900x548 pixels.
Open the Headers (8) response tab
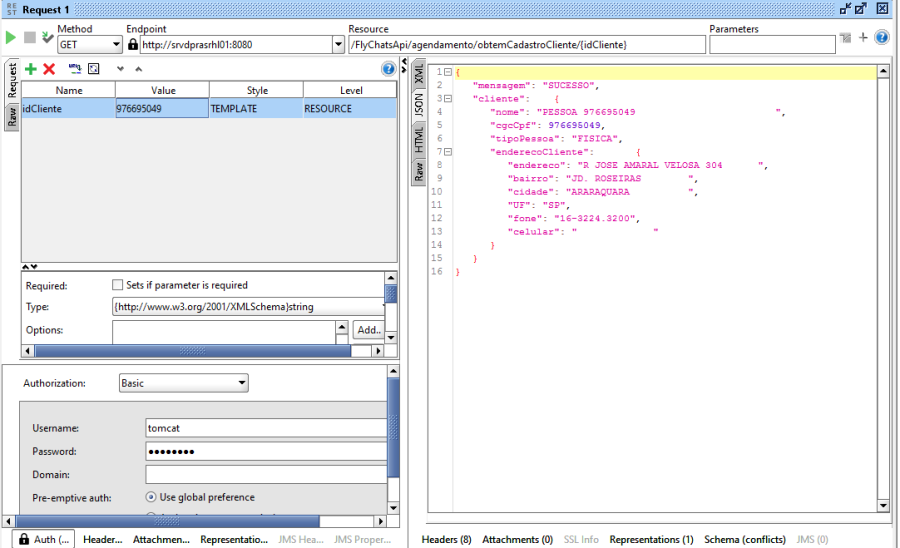[446, 540]
